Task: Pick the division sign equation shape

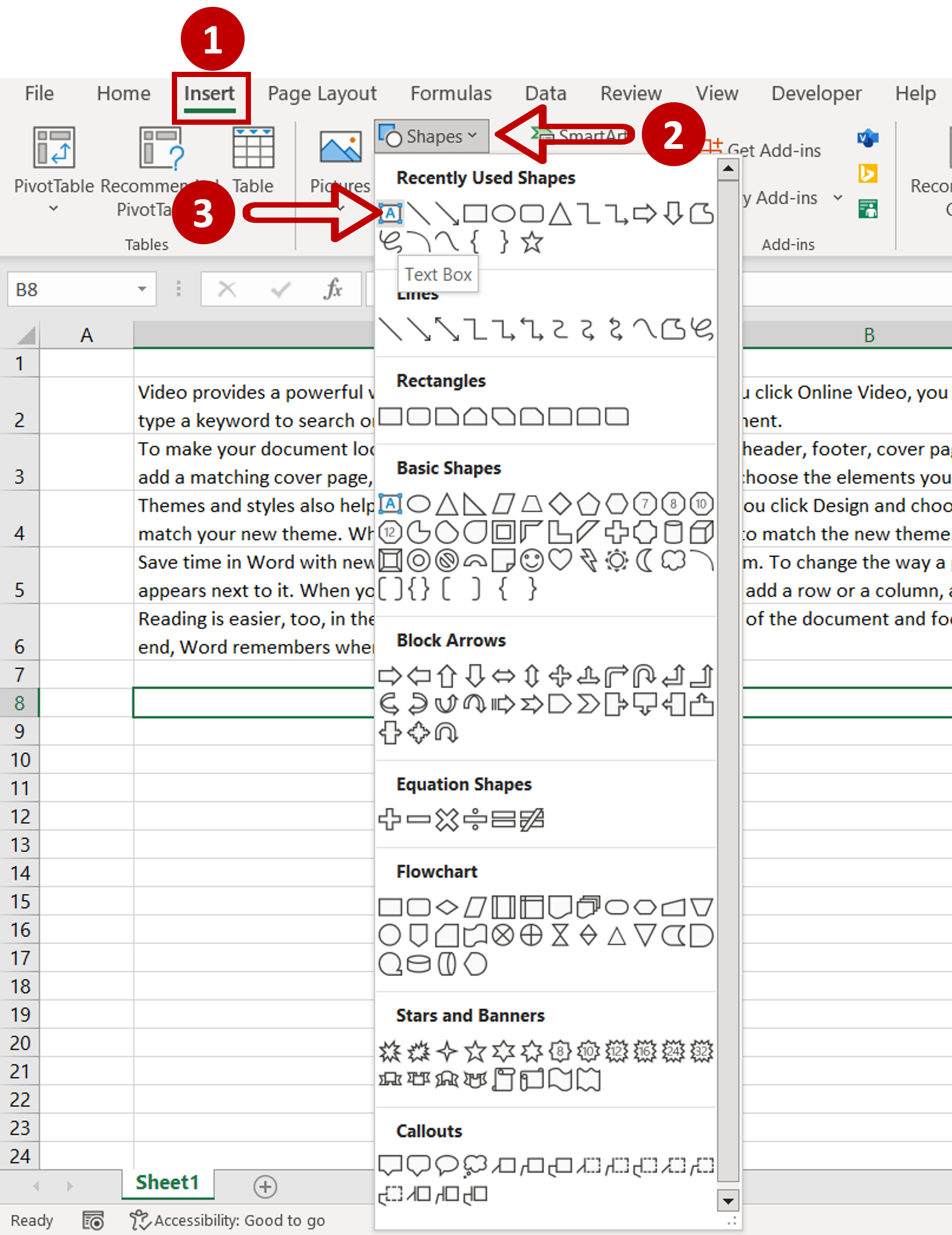Action: click(475, 819)
